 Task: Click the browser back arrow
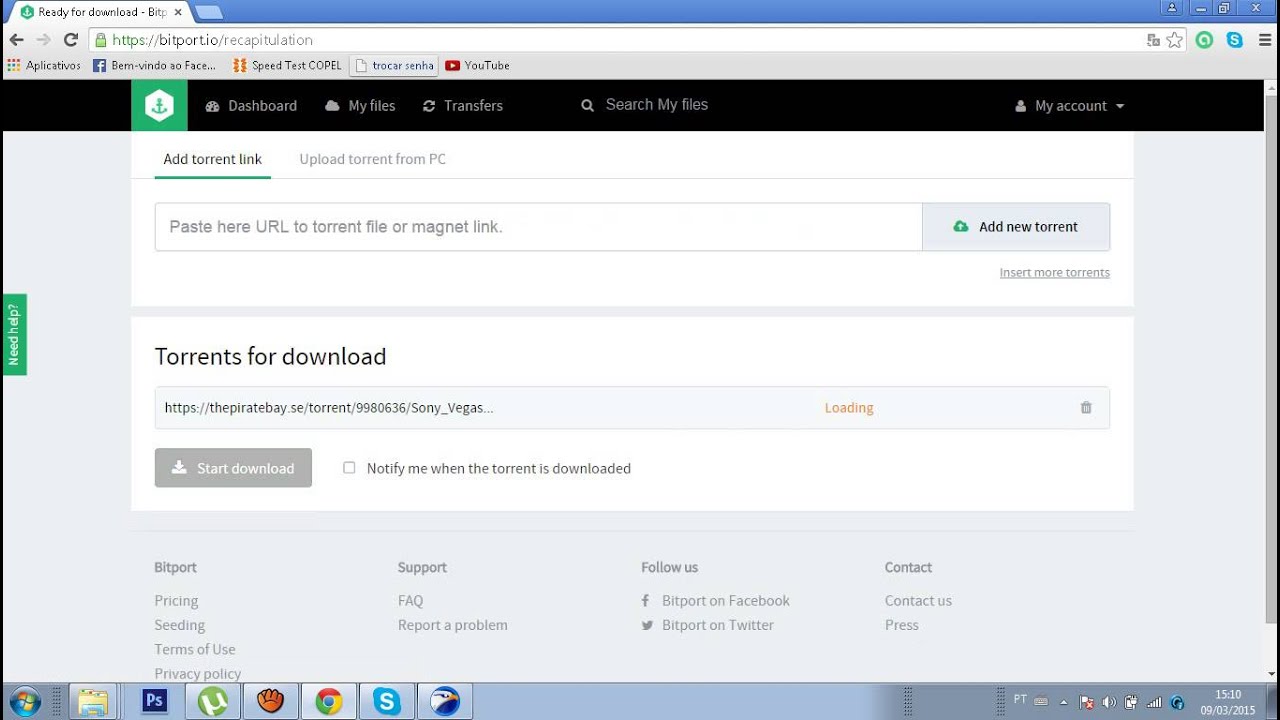tap(16, 40)
